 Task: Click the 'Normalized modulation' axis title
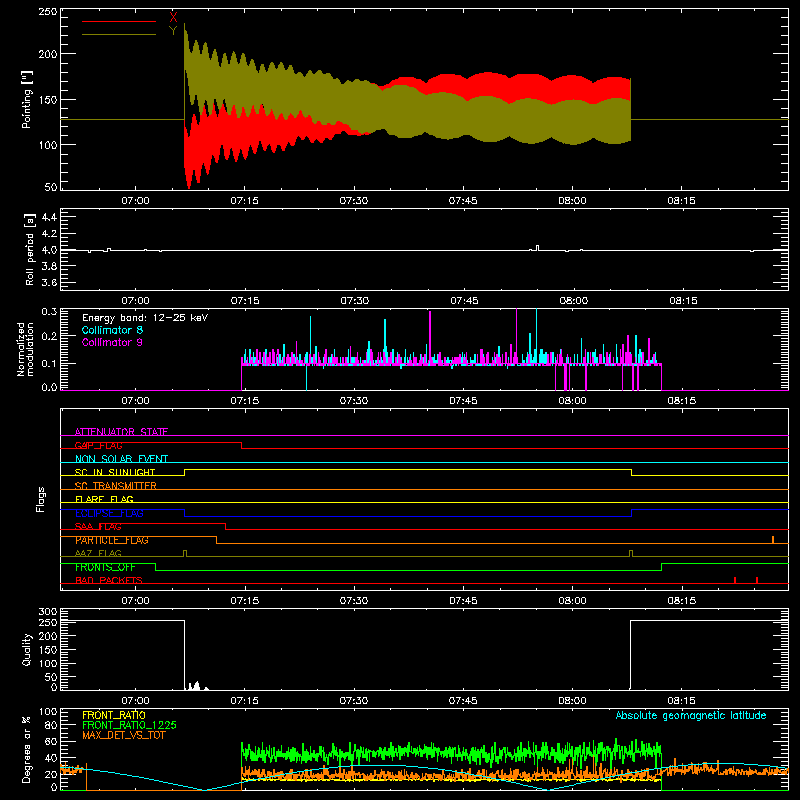click(x=25, y=349)
